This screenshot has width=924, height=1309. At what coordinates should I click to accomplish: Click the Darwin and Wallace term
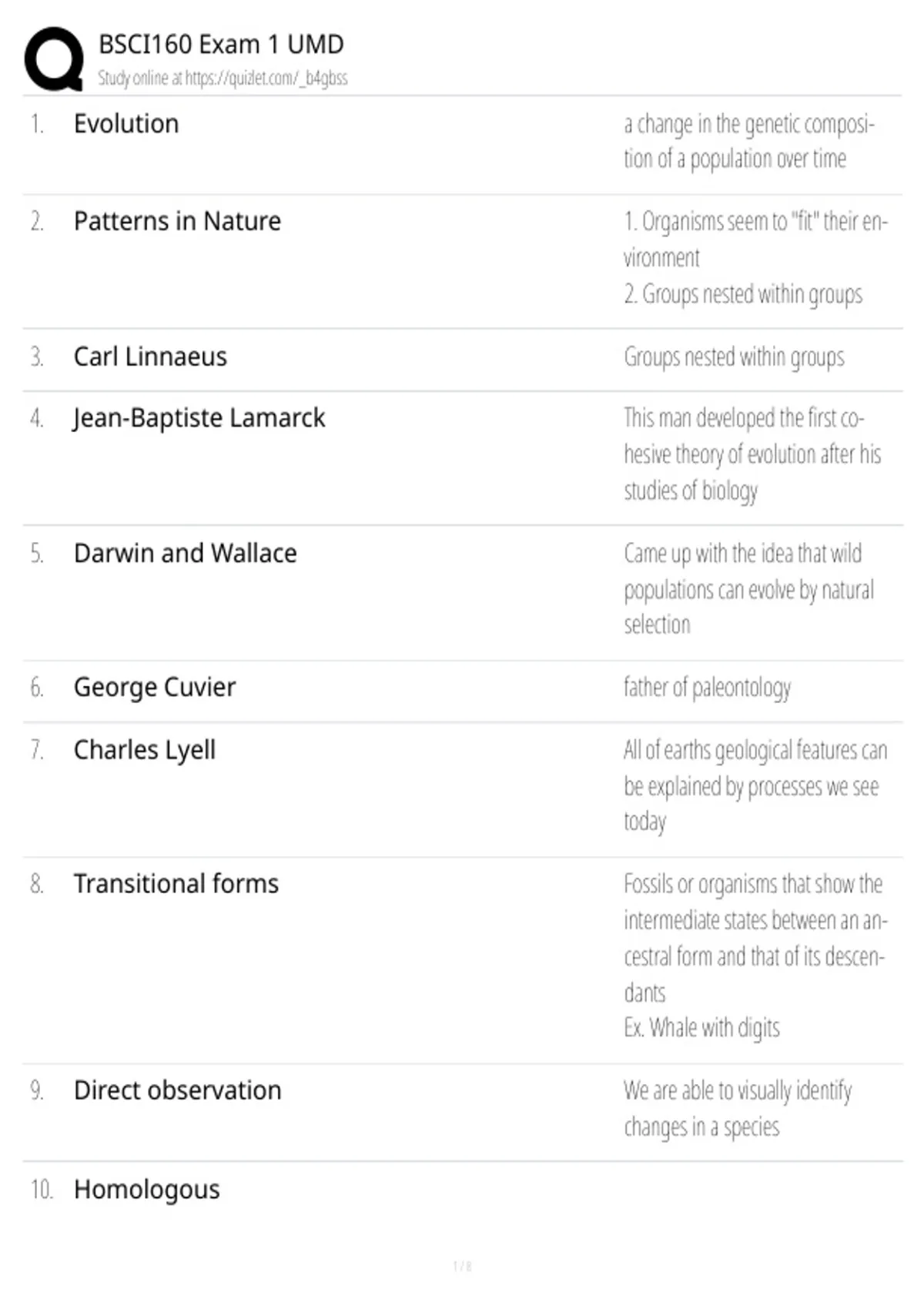(185, 554)
